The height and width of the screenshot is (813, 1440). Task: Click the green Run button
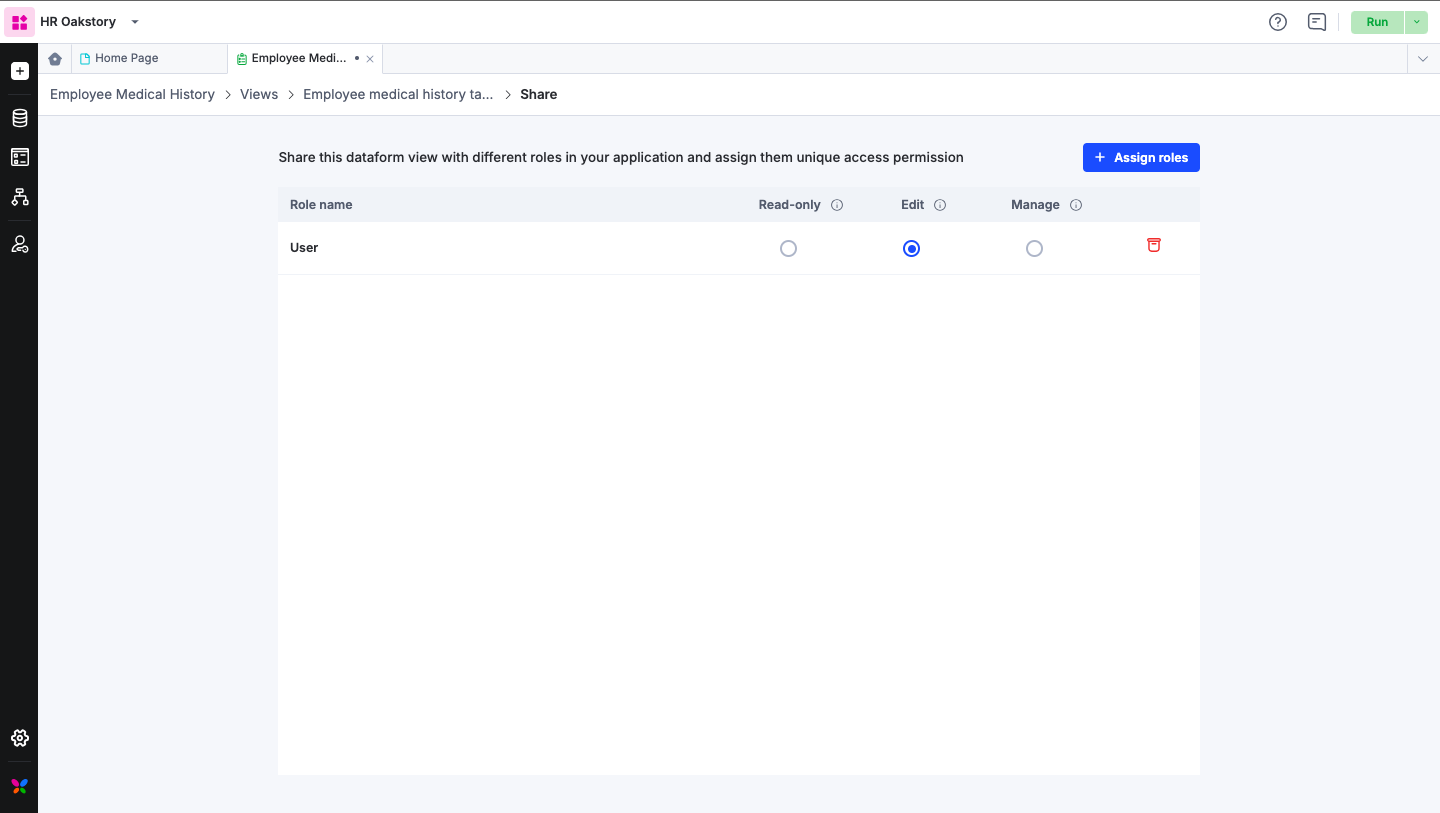tap(1377, 22)
